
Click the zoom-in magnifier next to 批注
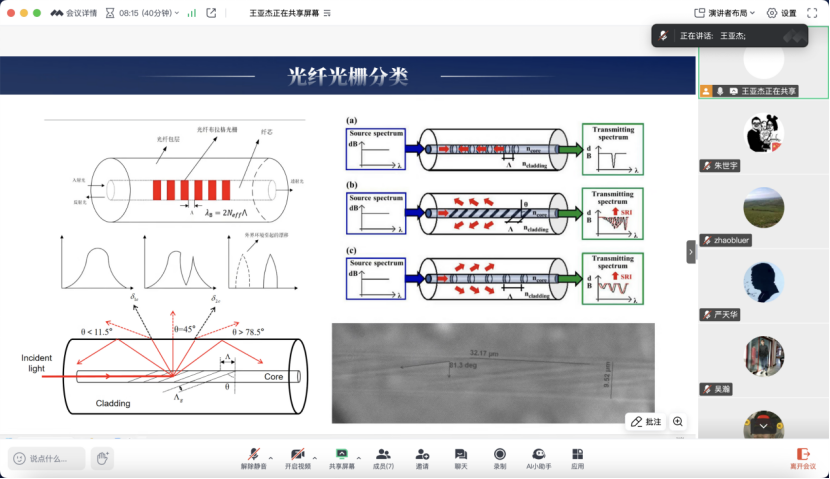[678, 422]
